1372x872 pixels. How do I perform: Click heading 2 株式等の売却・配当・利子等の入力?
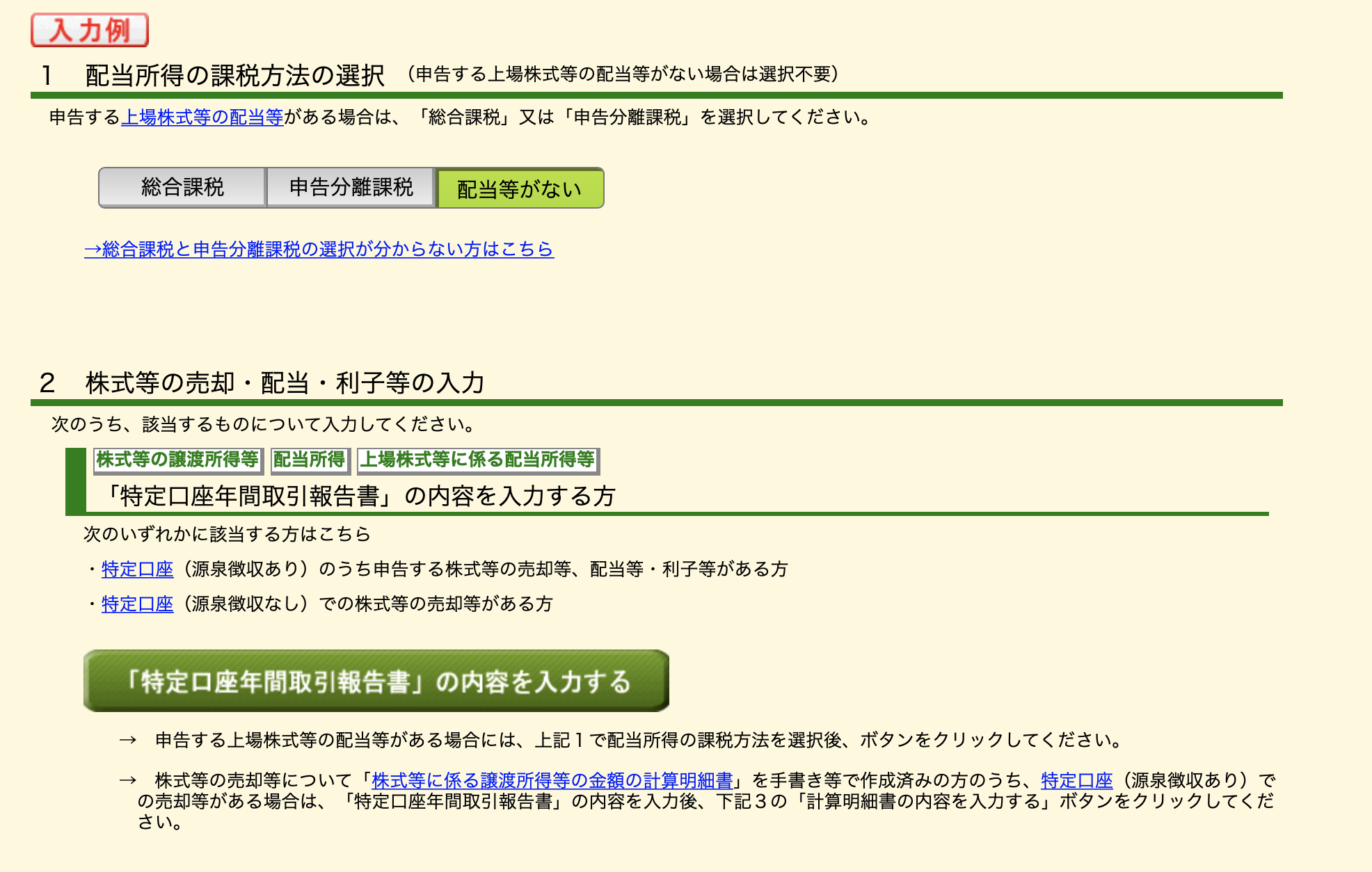click(x=262, y=382)
